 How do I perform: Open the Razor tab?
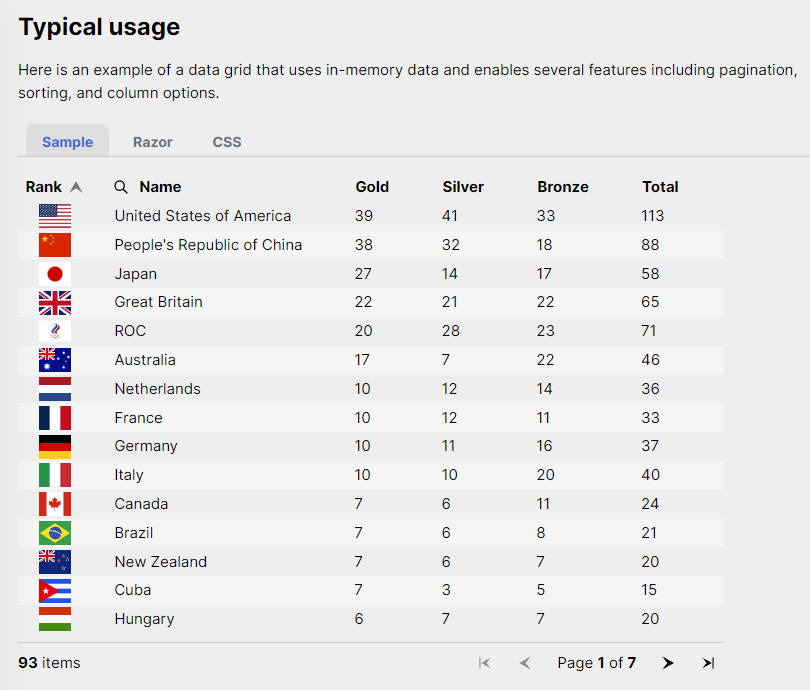152,142
